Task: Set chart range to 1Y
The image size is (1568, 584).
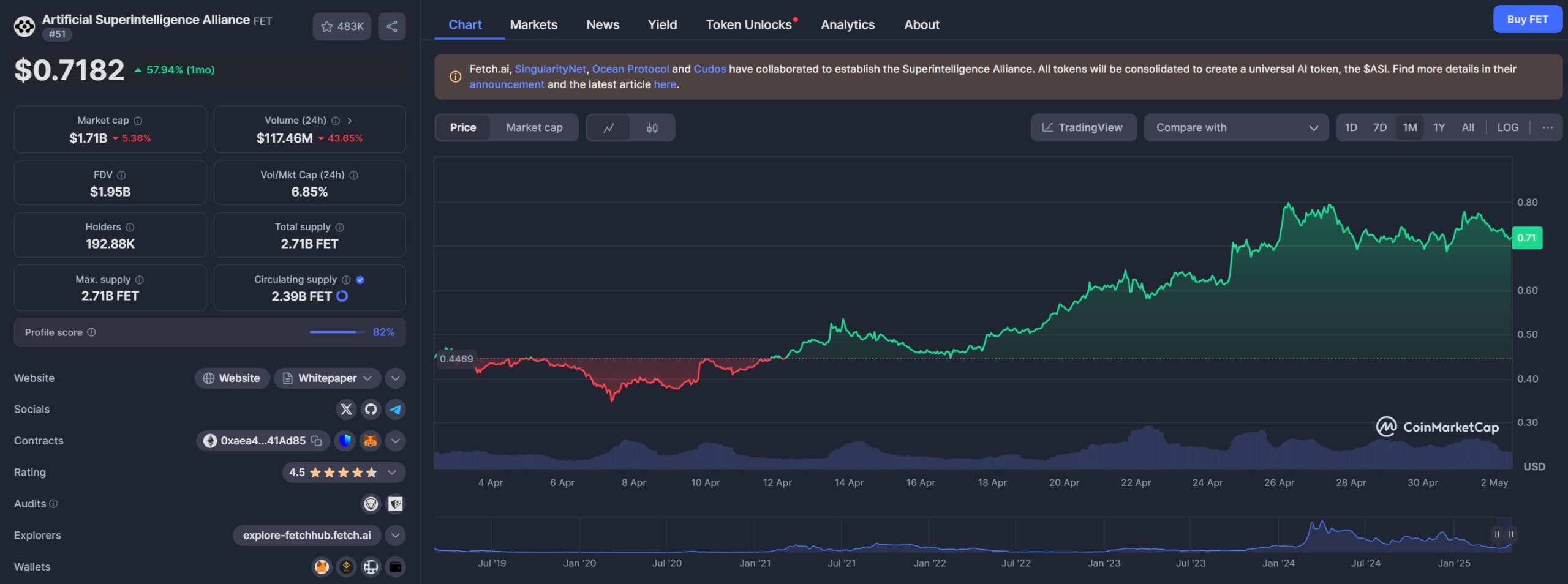Action: (1439, 127)
